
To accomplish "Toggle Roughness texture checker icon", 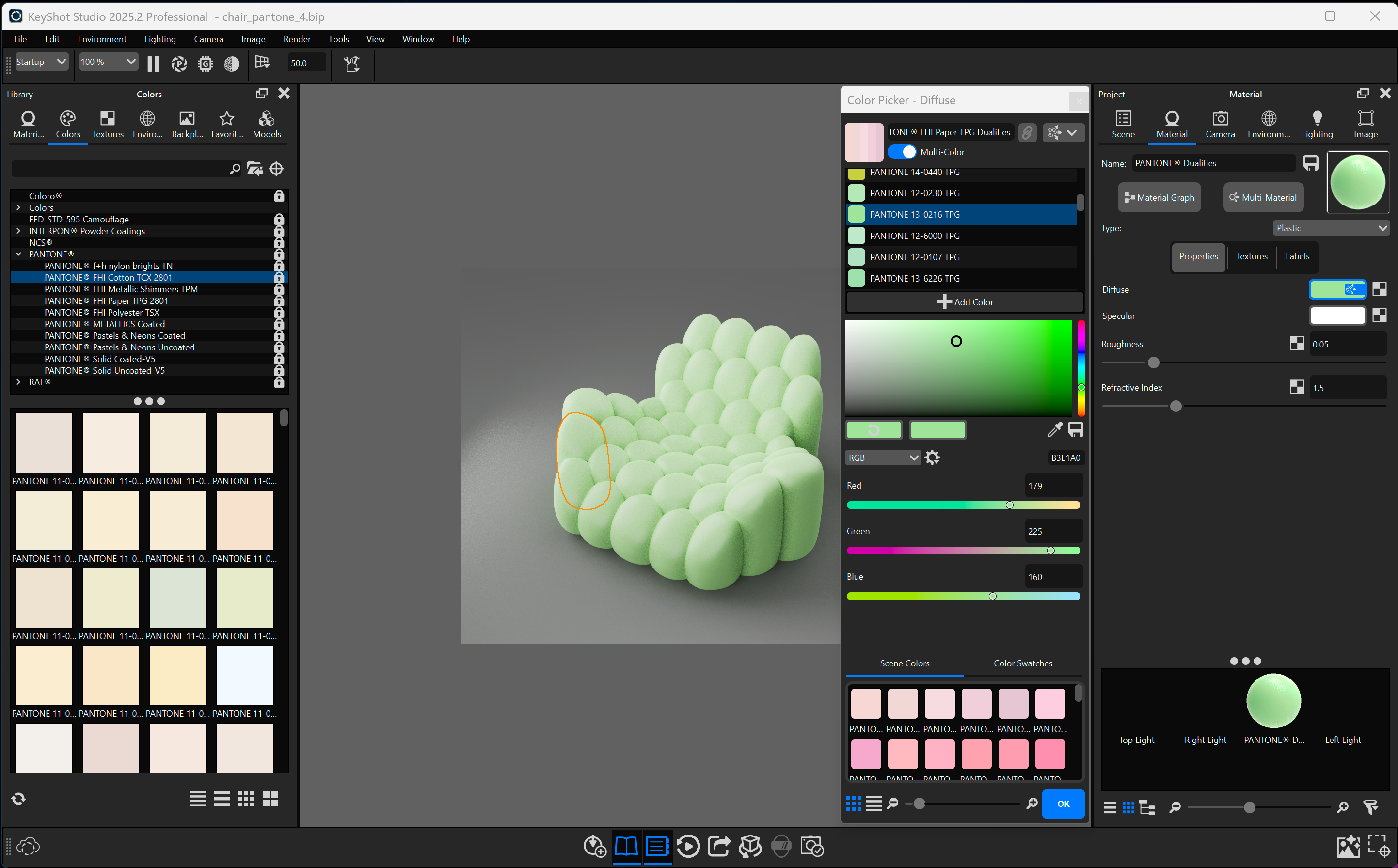I will click(1296, 344).
